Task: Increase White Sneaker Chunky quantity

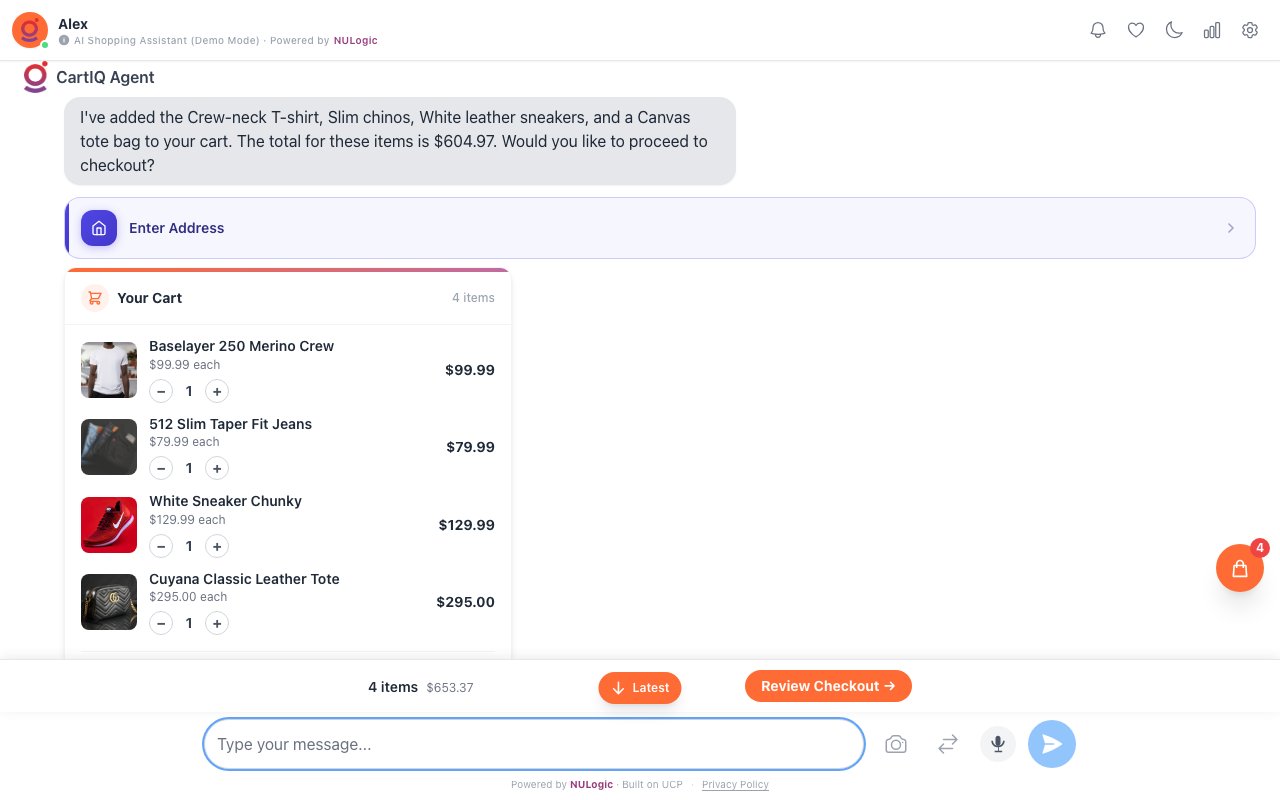Action: pos(217,546)
